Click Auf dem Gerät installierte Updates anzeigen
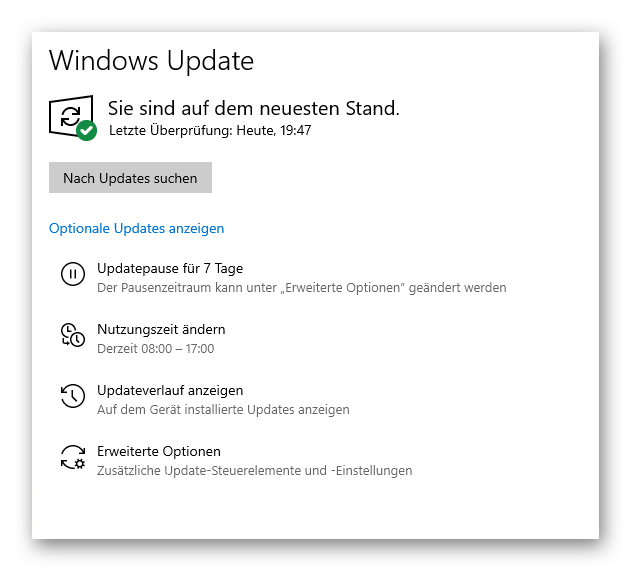Viewport: 631px width, 571px height. 223,410
